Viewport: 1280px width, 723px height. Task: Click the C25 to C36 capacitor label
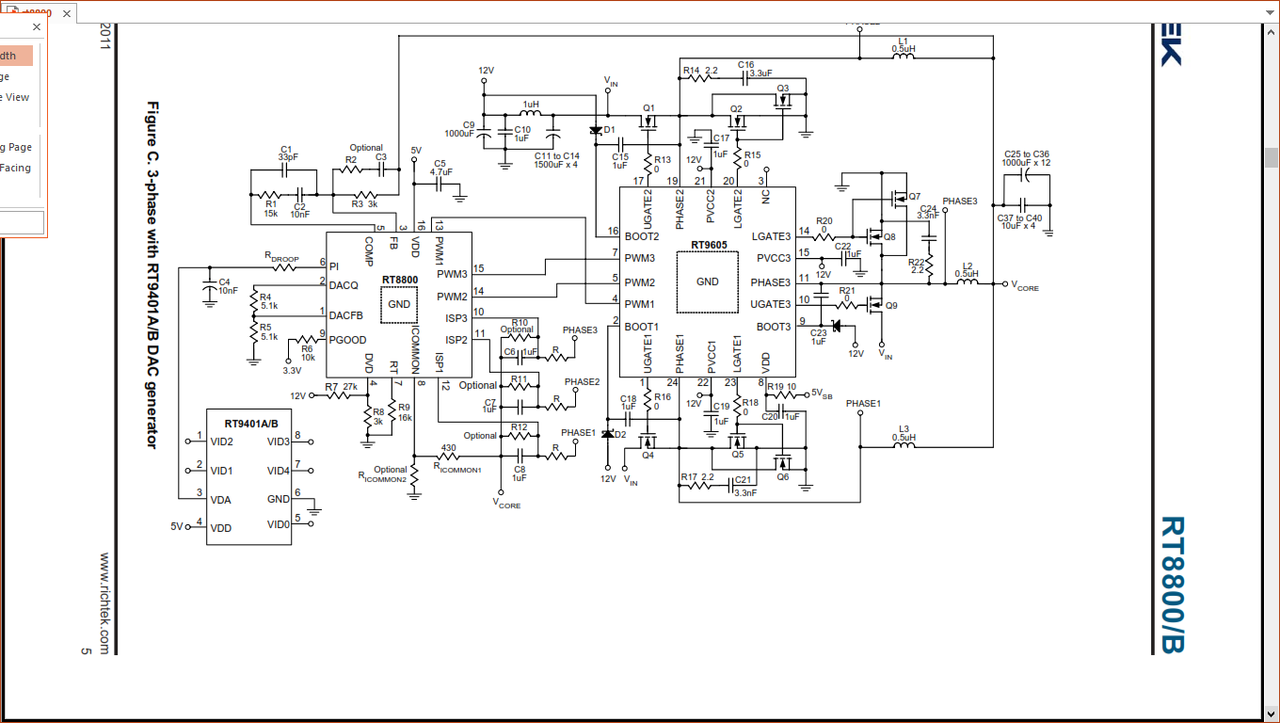click(x=1027, y=158)
